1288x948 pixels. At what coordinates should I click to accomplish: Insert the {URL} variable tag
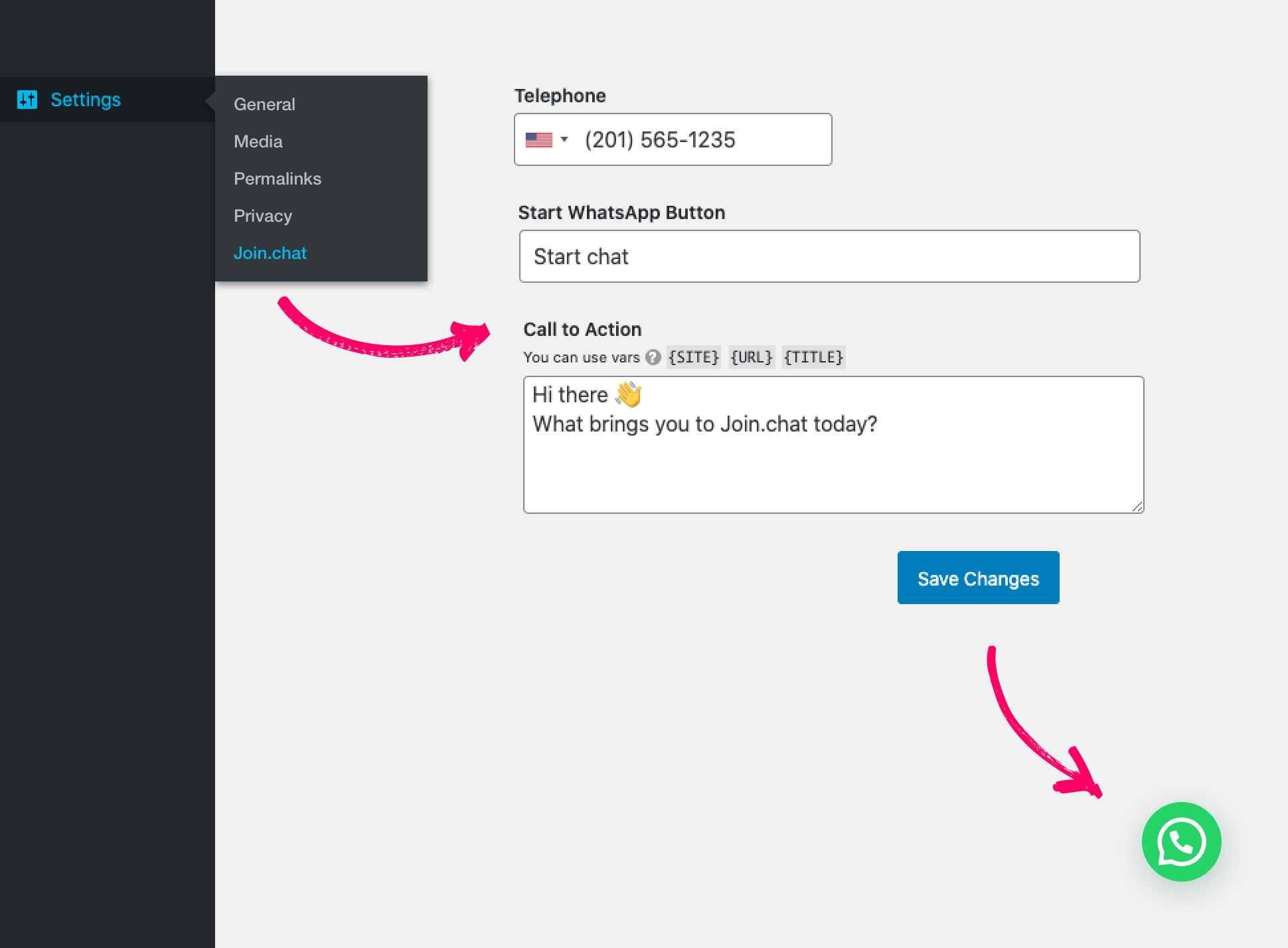[x=752, y=357]
